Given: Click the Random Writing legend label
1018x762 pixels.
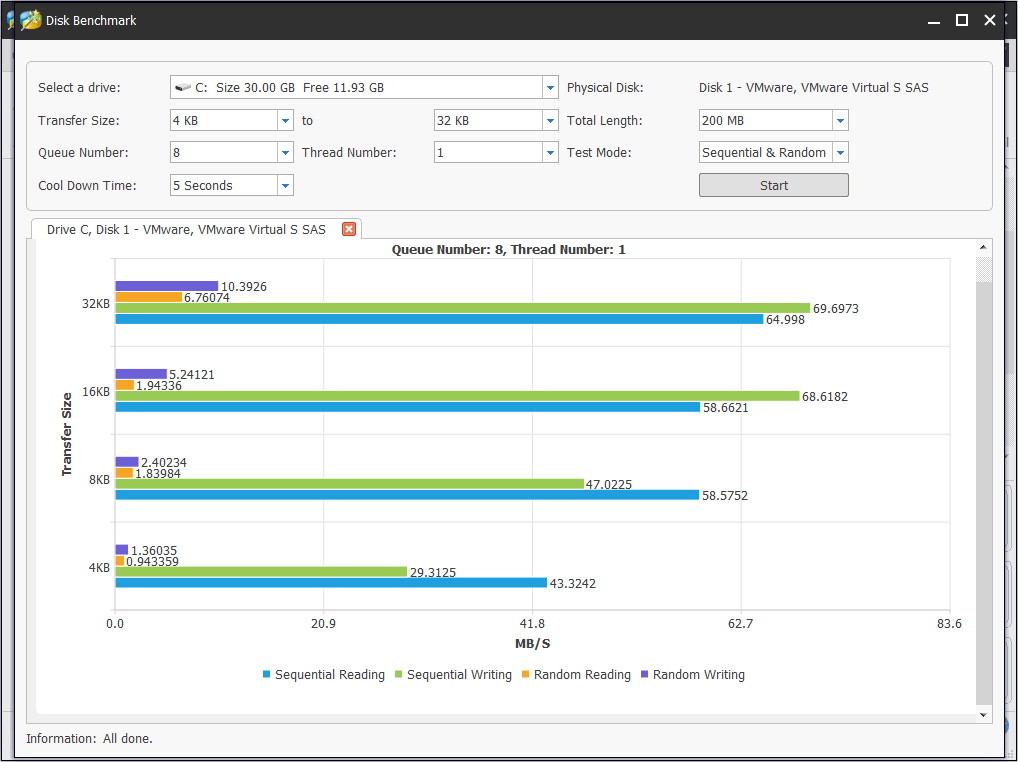Looking at the screenshot, I should click(699, 675).
